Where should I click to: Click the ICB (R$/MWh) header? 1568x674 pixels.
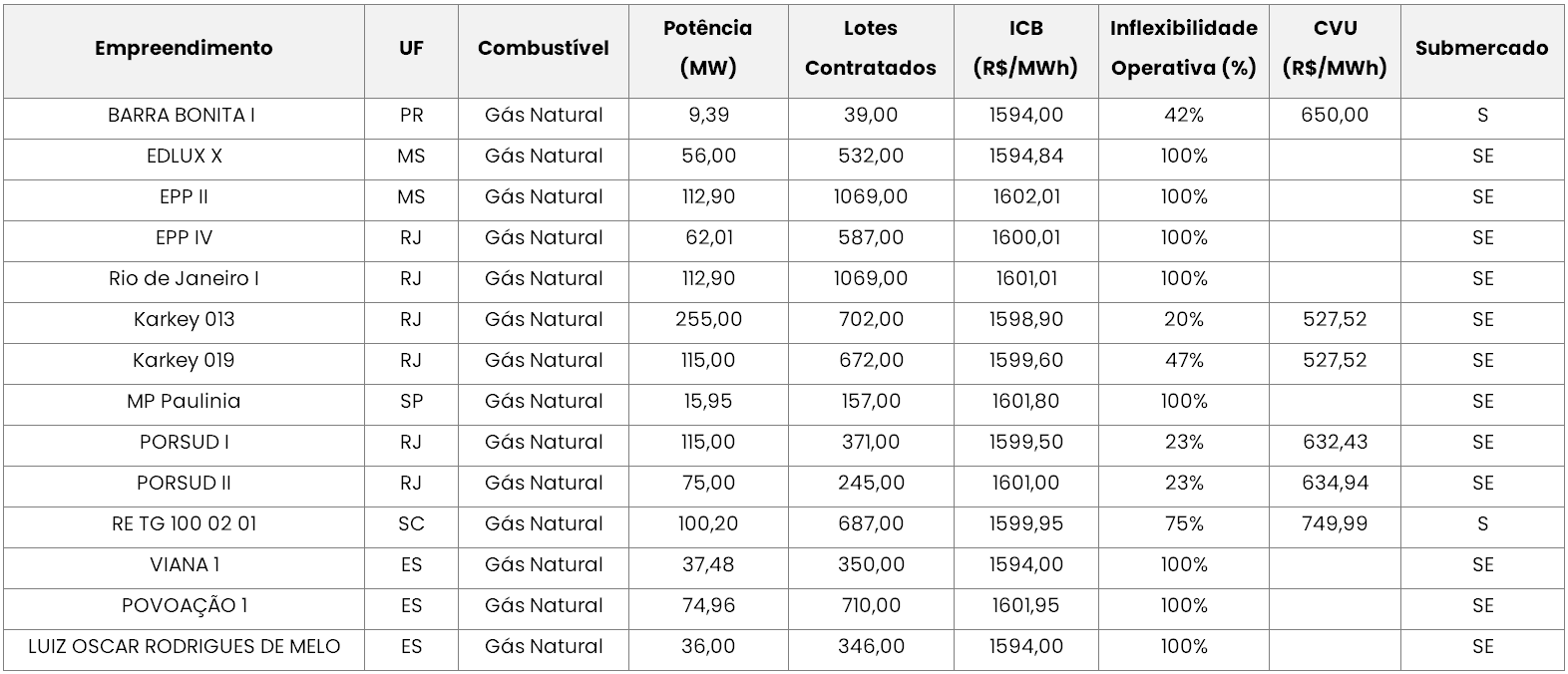(x=1026, y=48)
